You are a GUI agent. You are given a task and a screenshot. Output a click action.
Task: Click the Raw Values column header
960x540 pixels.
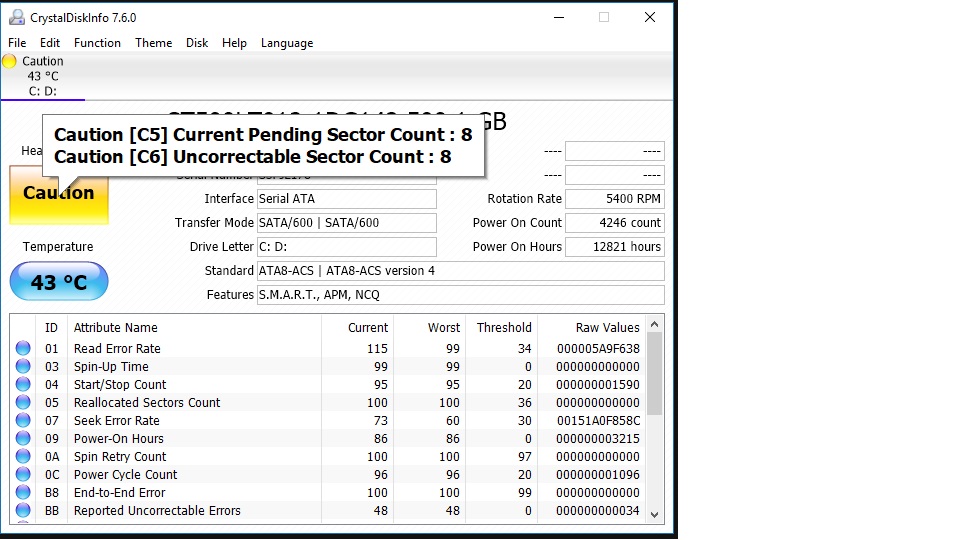591,328
